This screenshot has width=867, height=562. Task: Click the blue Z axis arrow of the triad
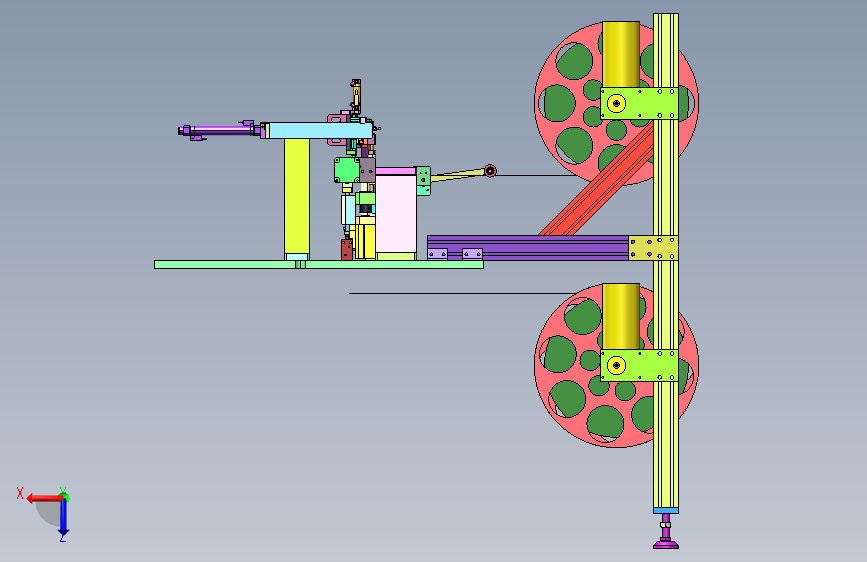63,518
